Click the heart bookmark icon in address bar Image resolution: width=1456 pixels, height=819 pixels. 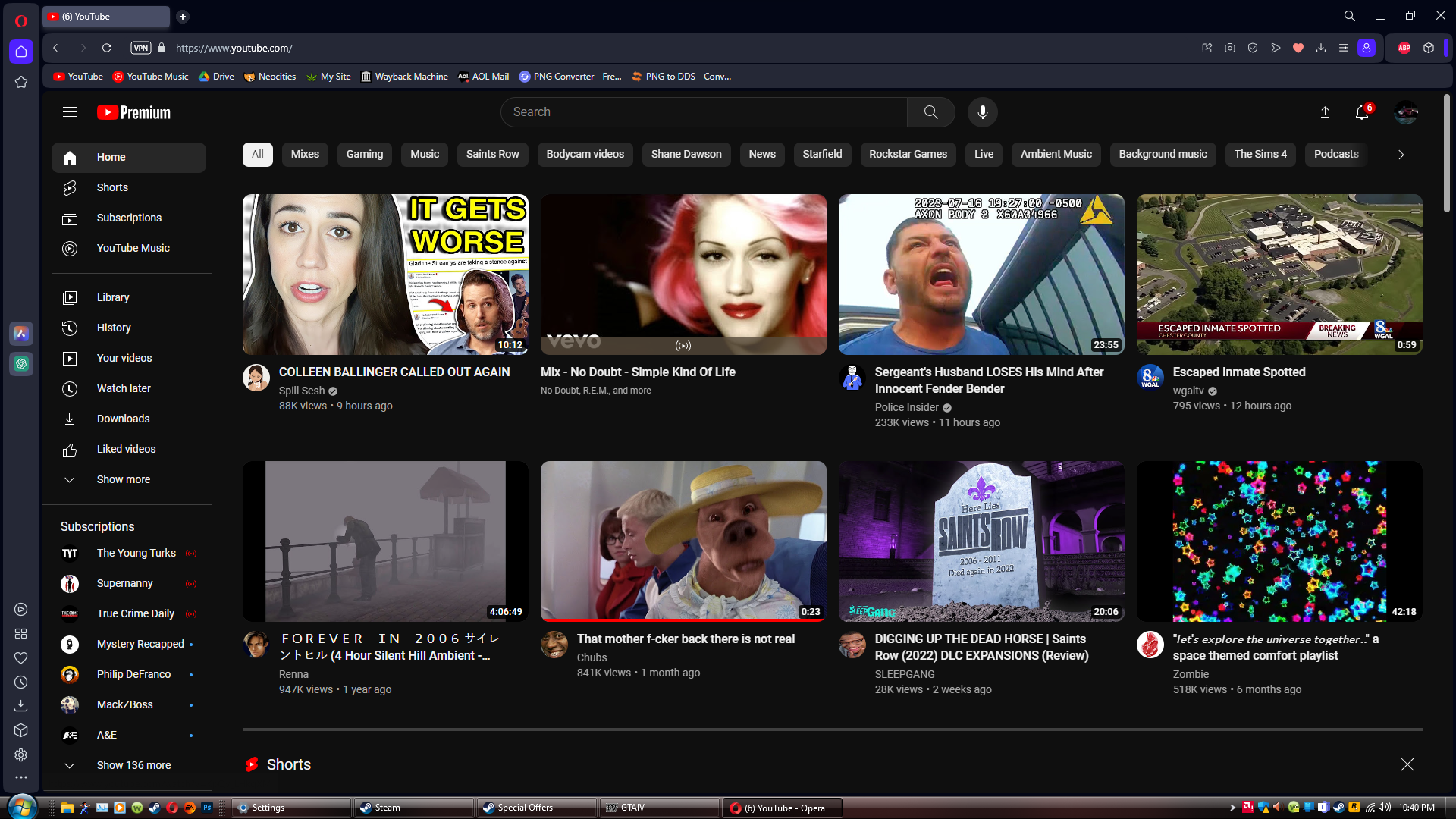(x=1298, y=48)
